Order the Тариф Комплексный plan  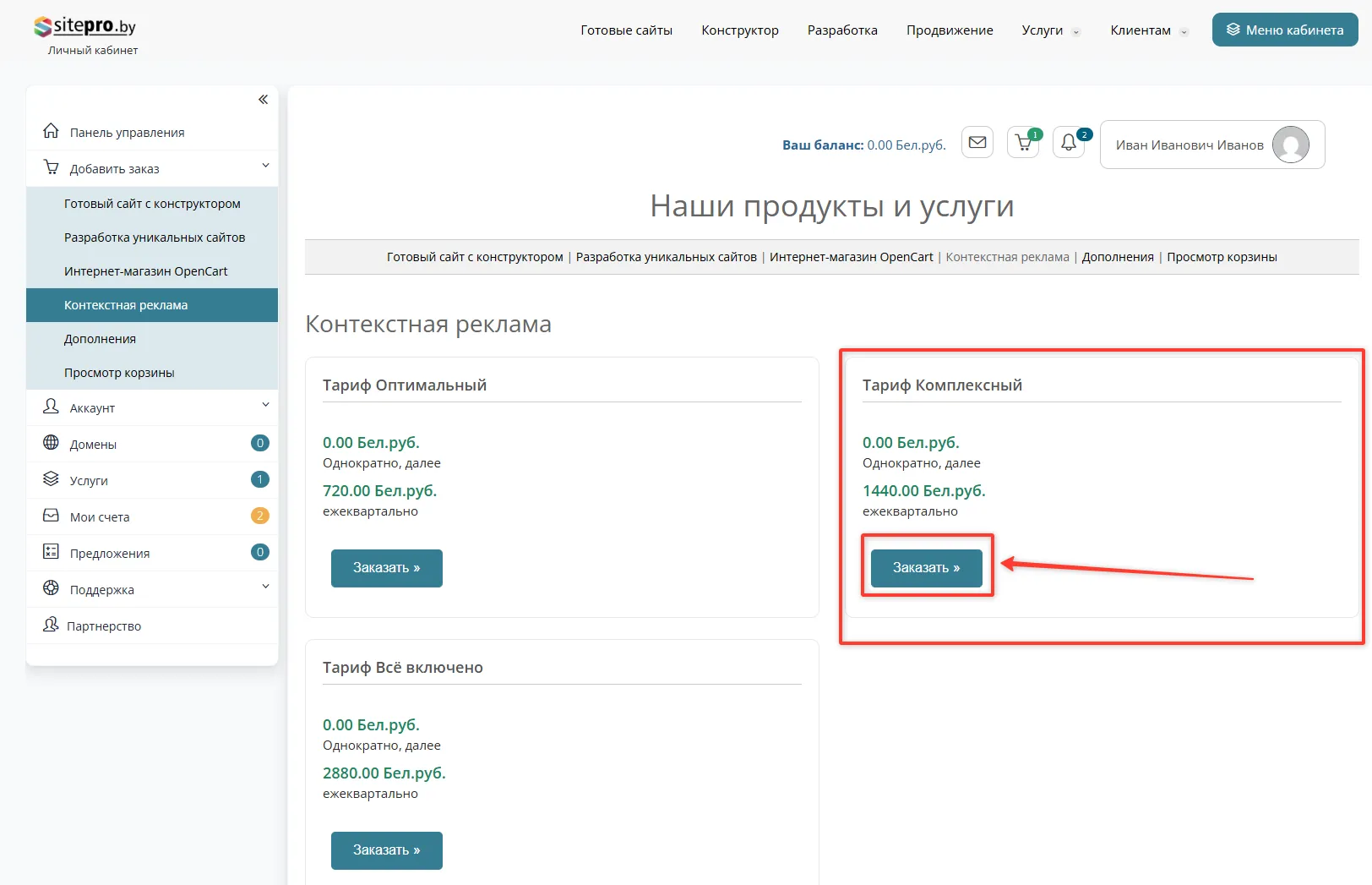(x=926, y=568)
